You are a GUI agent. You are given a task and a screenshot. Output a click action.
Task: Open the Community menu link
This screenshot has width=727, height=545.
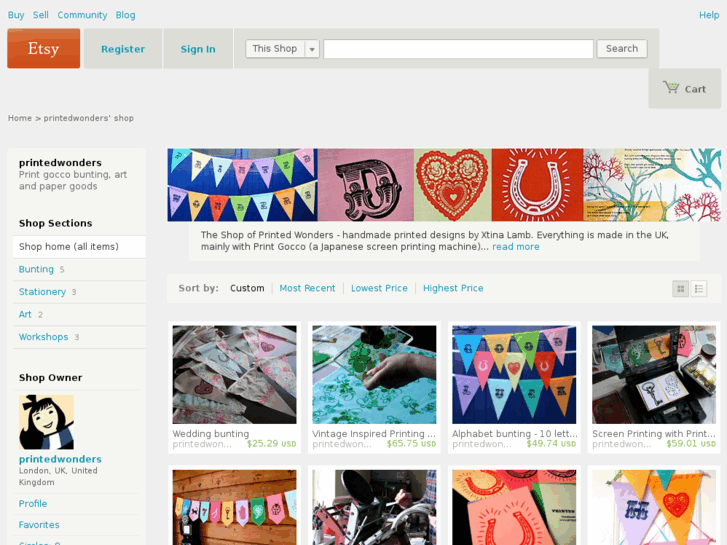click(x=82, y=15)
